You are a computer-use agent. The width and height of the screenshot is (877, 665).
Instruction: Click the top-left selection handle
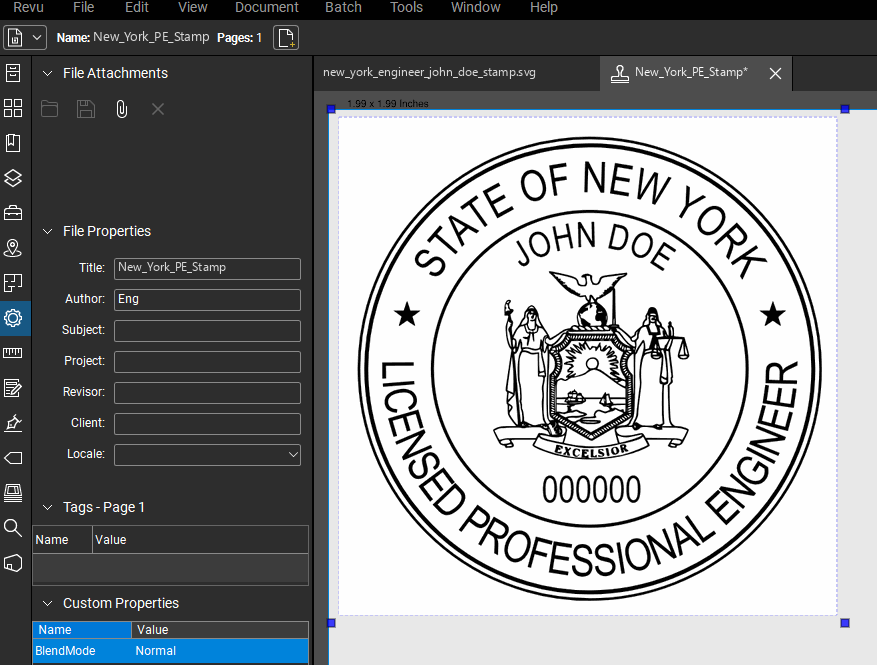coord(331,109)
